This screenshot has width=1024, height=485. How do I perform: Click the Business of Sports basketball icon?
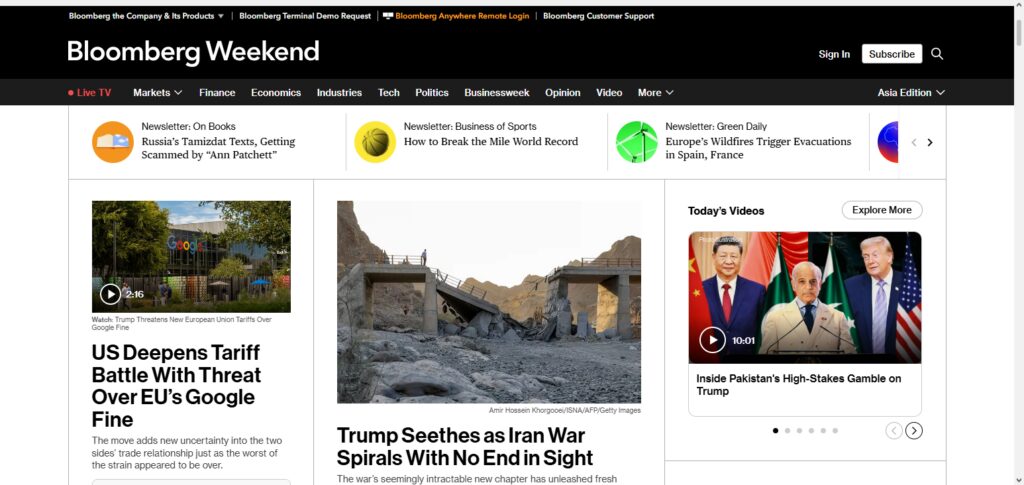click(375, 142)
